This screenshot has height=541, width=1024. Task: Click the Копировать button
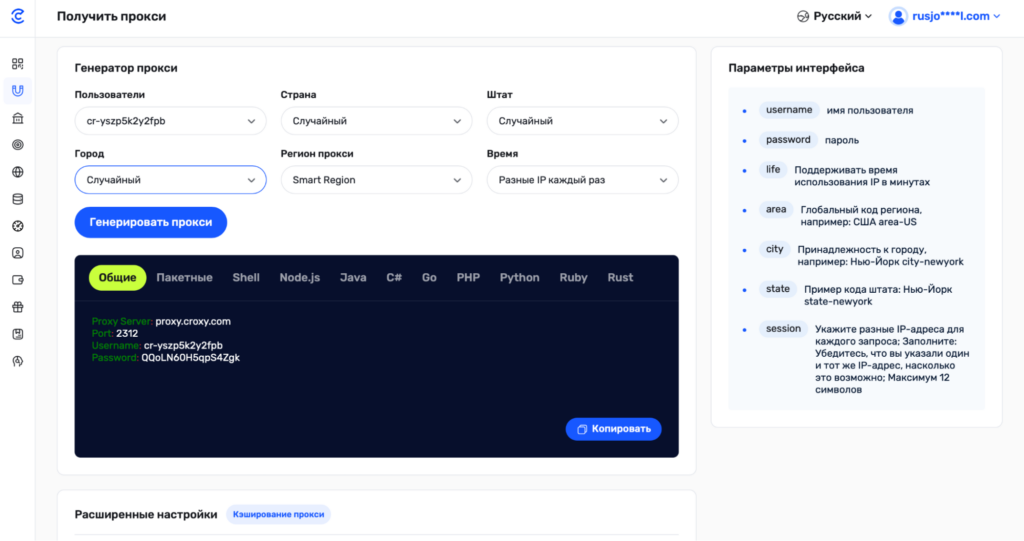coord(613,429)
